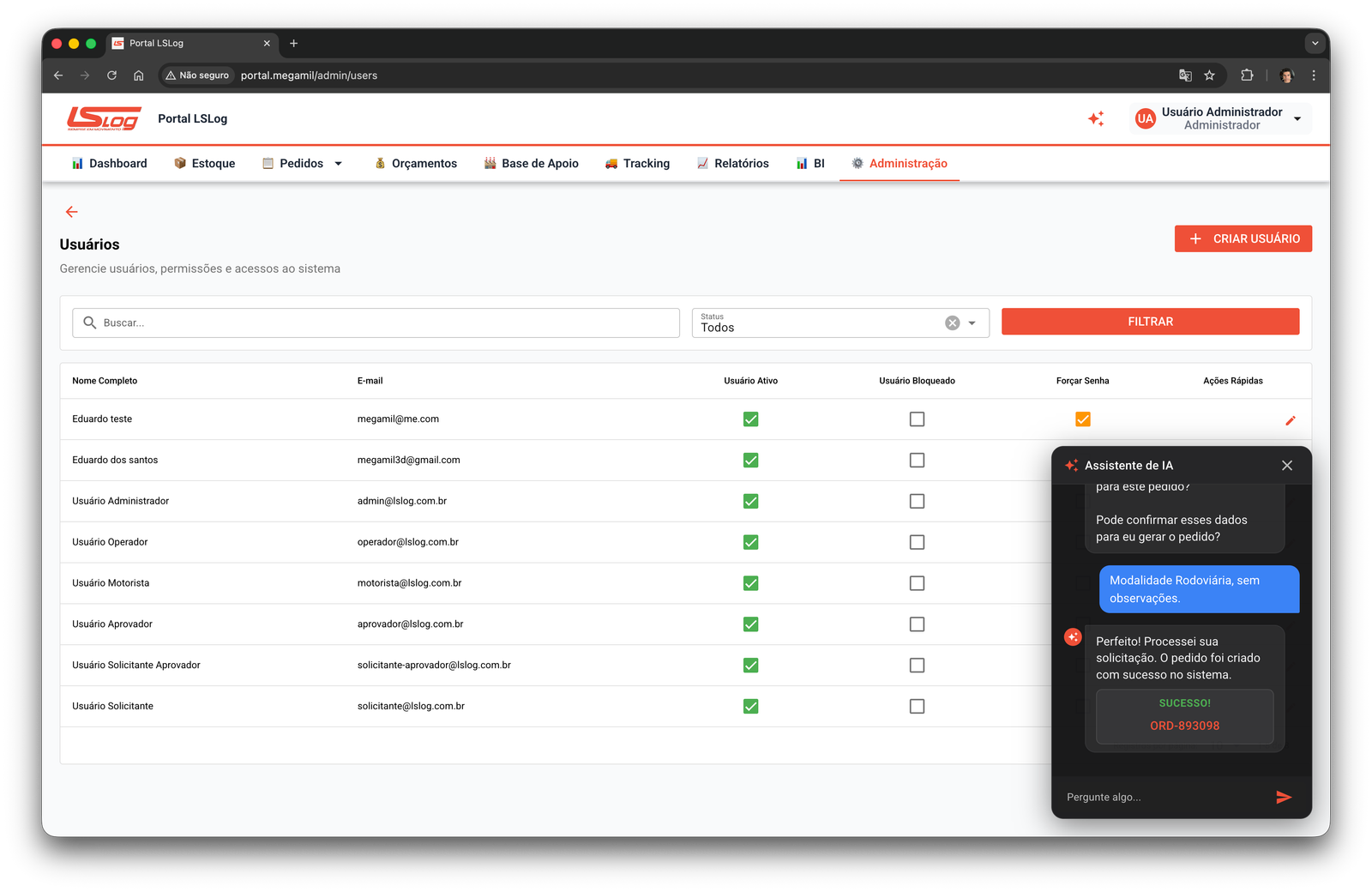
Task: Bookmark this page with the star icon
Action: click(x=1209, y=75)
